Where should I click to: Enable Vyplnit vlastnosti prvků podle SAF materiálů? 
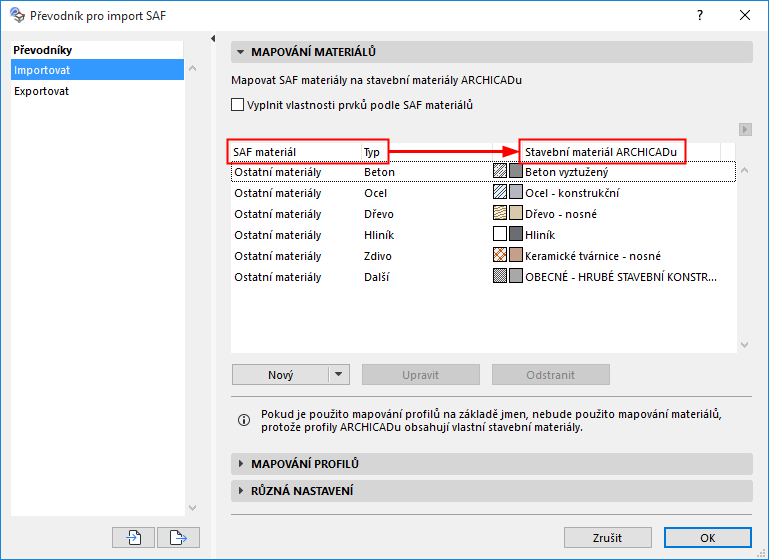(237, 104)
